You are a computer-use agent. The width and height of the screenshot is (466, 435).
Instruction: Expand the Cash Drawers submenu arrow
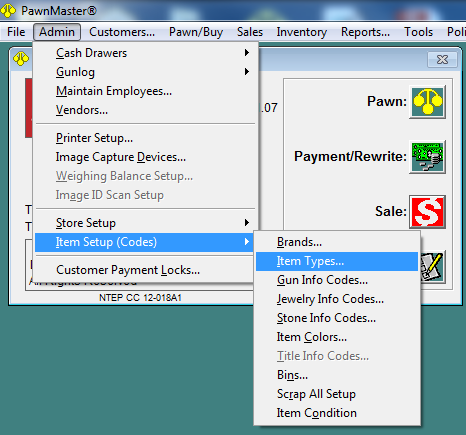pos(247,53)
